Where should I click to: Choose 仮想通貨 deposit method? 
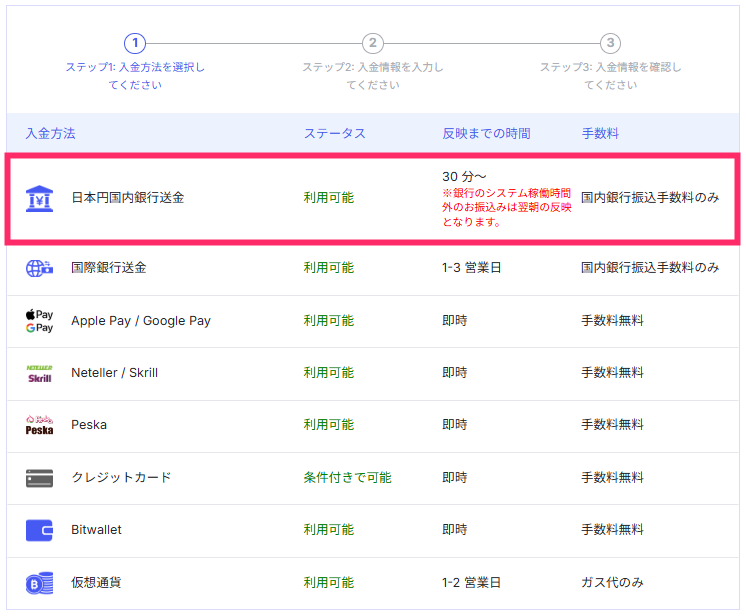click(96, 583)
